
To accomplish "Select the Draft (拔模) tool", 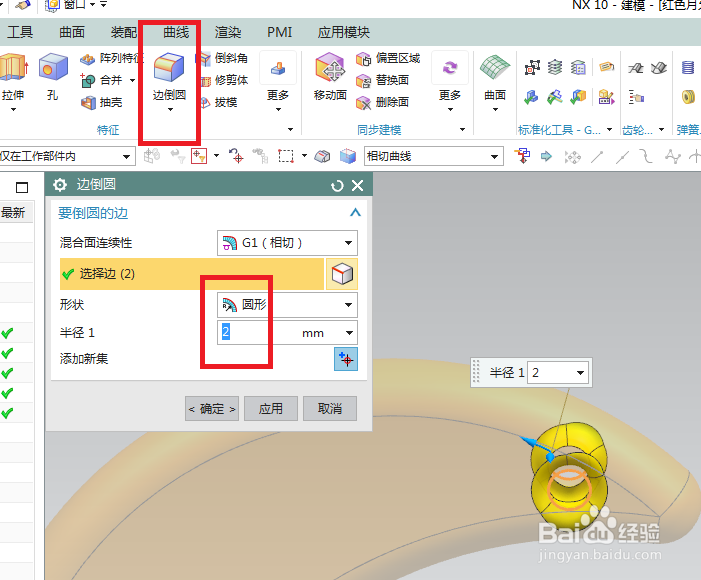I will tap(219, 102).
